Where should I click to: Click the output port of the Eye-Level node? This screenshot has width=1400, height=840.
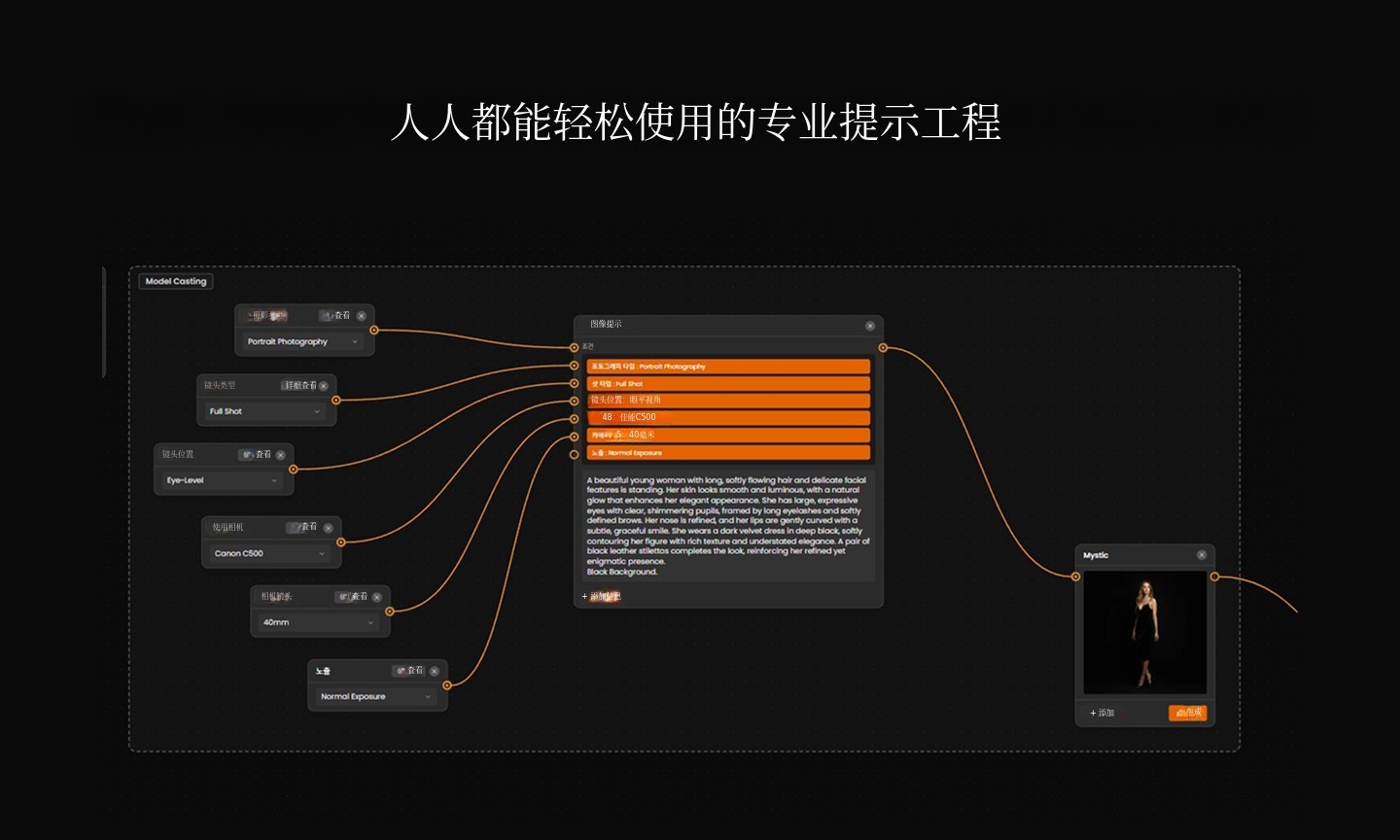pyautogui.click(x=293, y=470)
